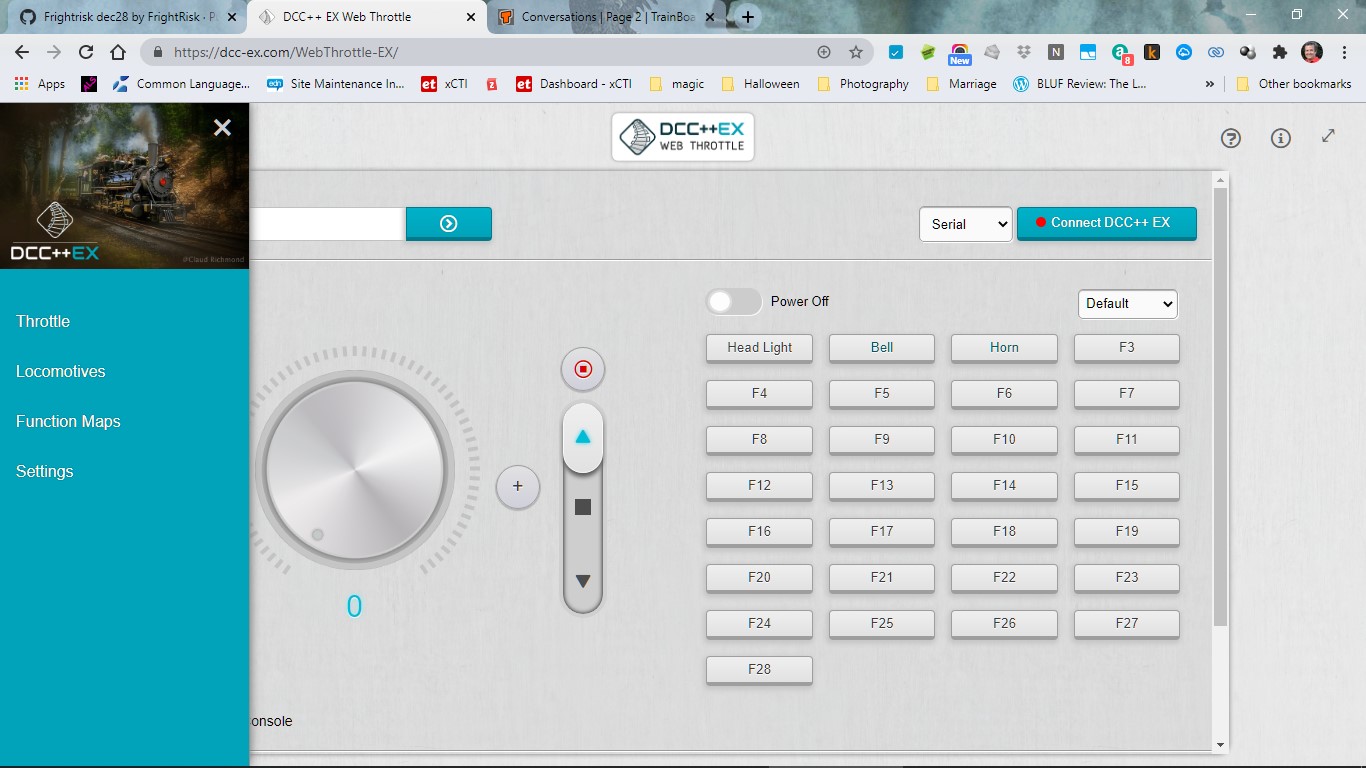This screenshot has height=768, width=1366.
Task: Open Function Maps from the side menu
Action: coord(68,421)
